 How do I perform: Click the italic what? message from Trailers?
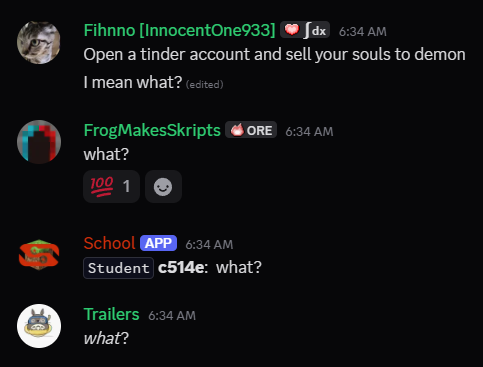(106, 338)
